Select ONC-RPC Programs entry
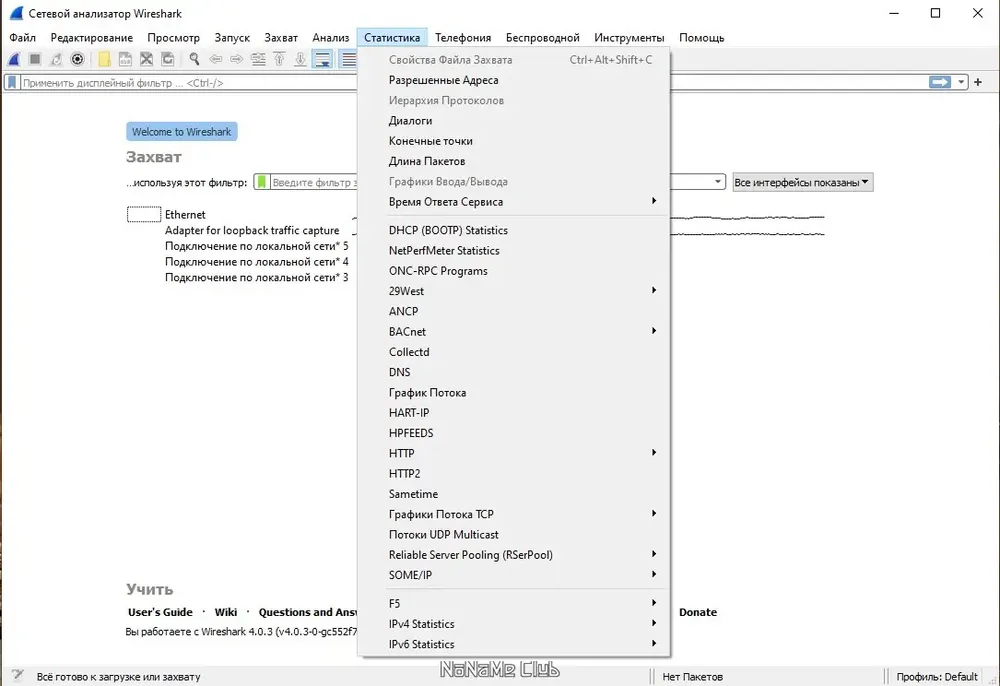Viewport: 1000px width, 686px height. point(514,271)
